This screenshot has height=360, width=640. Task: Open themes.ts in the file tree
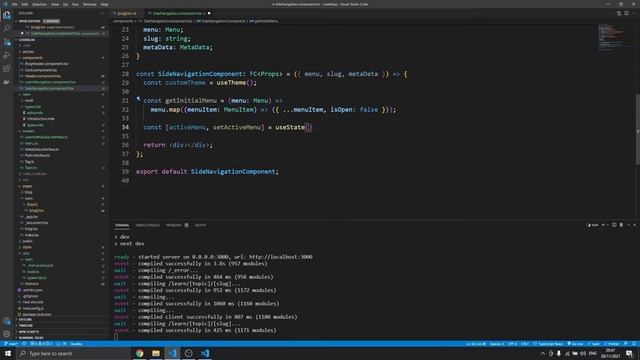pyautogui.click(x=32, y=284)
